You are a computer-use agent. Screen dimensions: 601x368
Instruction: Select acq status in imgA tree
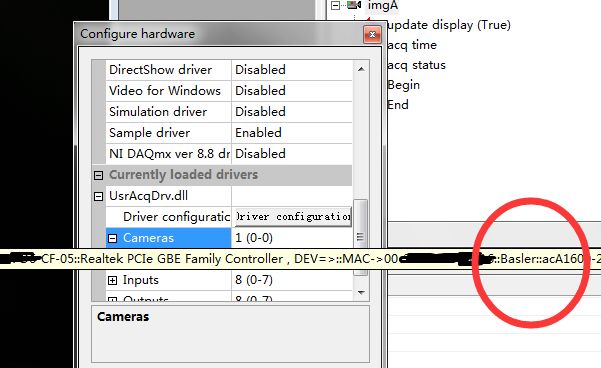[416, 65]
